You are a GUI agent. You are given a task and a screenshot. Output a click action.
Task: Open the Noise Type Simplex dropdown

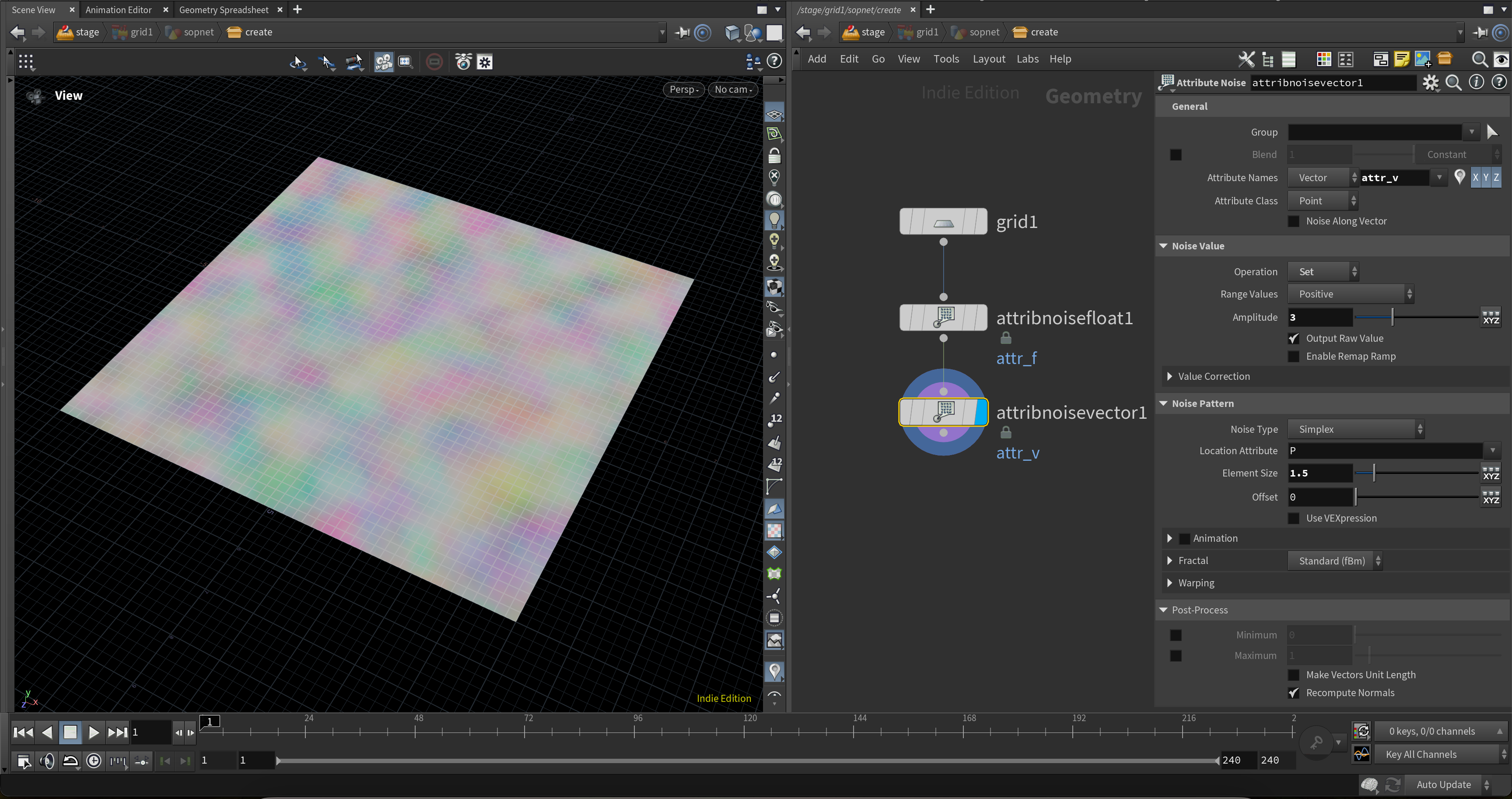pos(1356,429)
